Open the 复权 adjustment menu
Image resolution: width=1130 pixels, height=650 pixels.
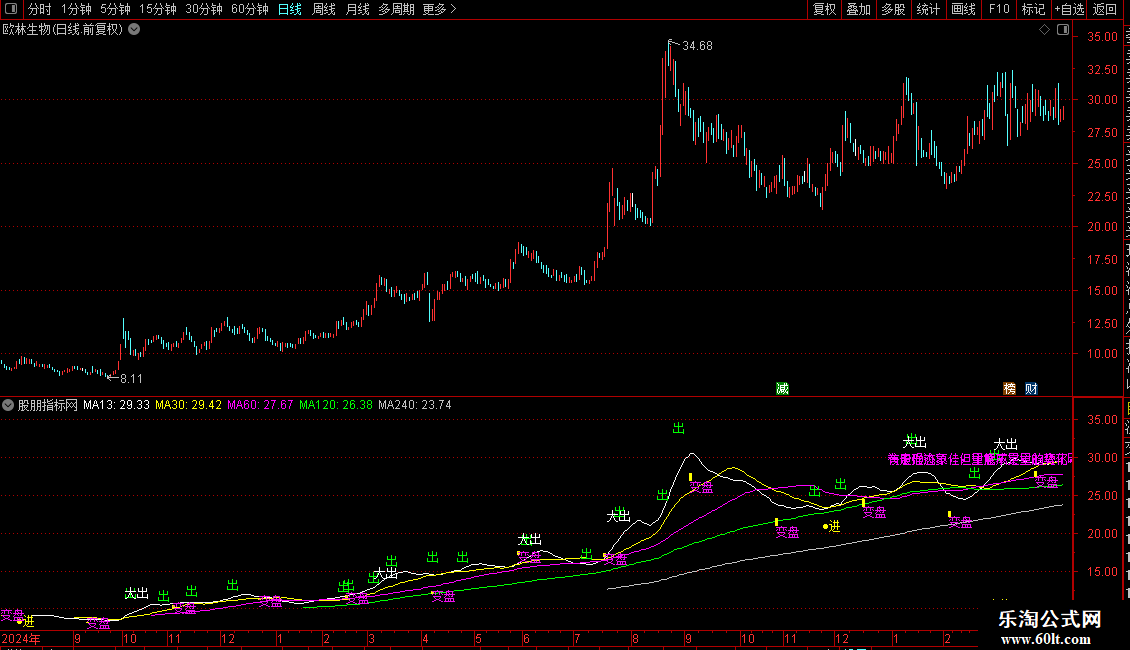coord(824,9)
